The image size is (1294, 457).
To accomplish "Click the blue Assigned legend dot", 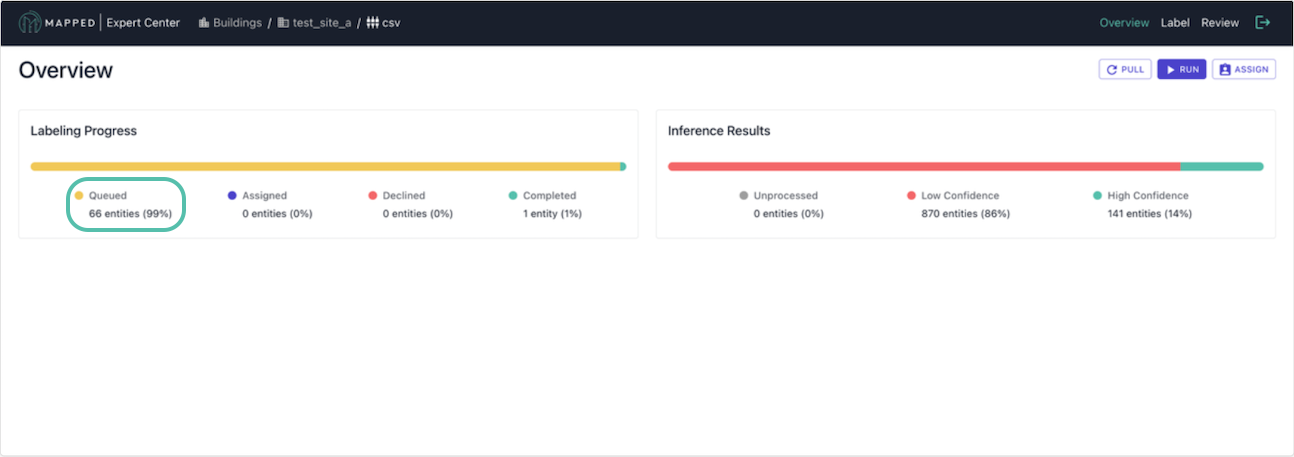I will coord(232,196).
